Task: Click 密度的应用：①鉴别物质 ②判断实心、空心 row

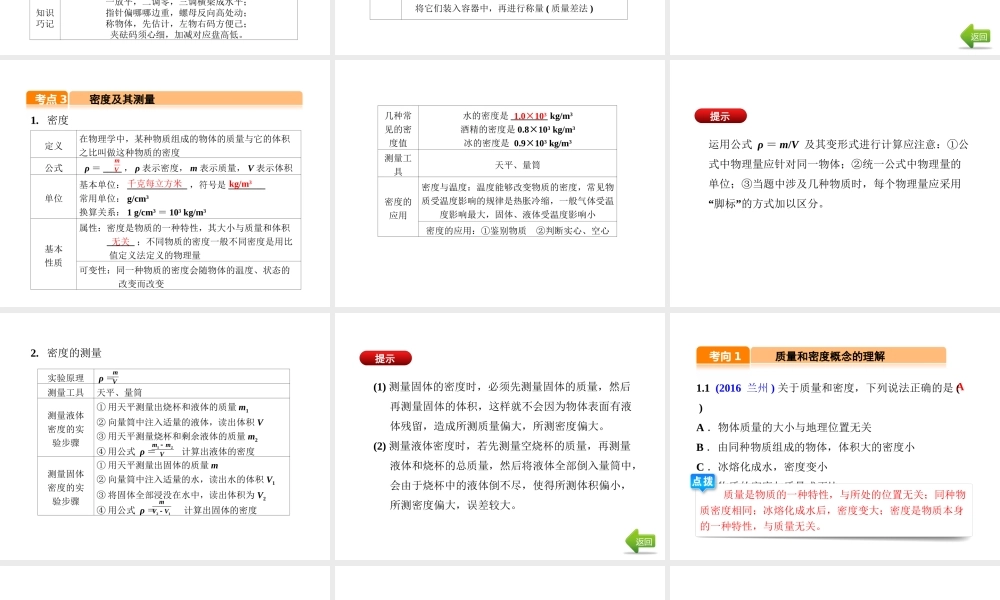Action: [x=518, y=230]
